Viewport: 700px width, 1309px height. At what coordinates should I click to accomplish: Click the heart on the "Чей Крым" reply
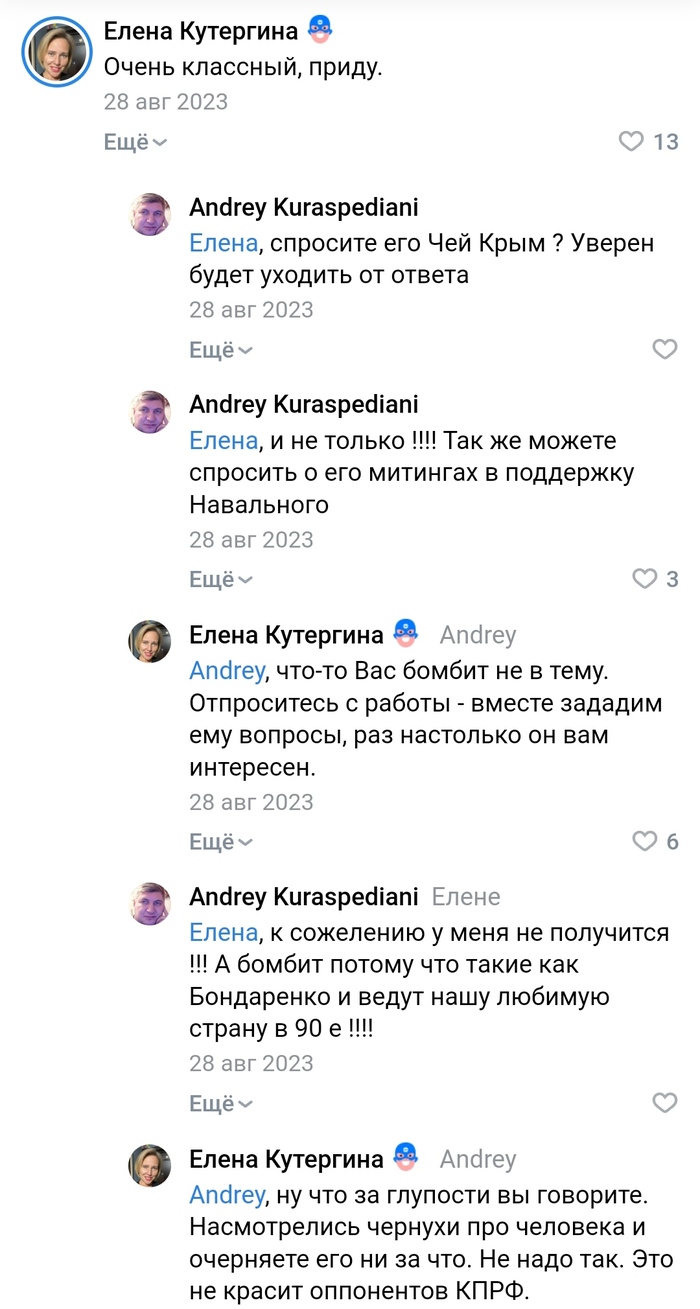coord(664,349)
